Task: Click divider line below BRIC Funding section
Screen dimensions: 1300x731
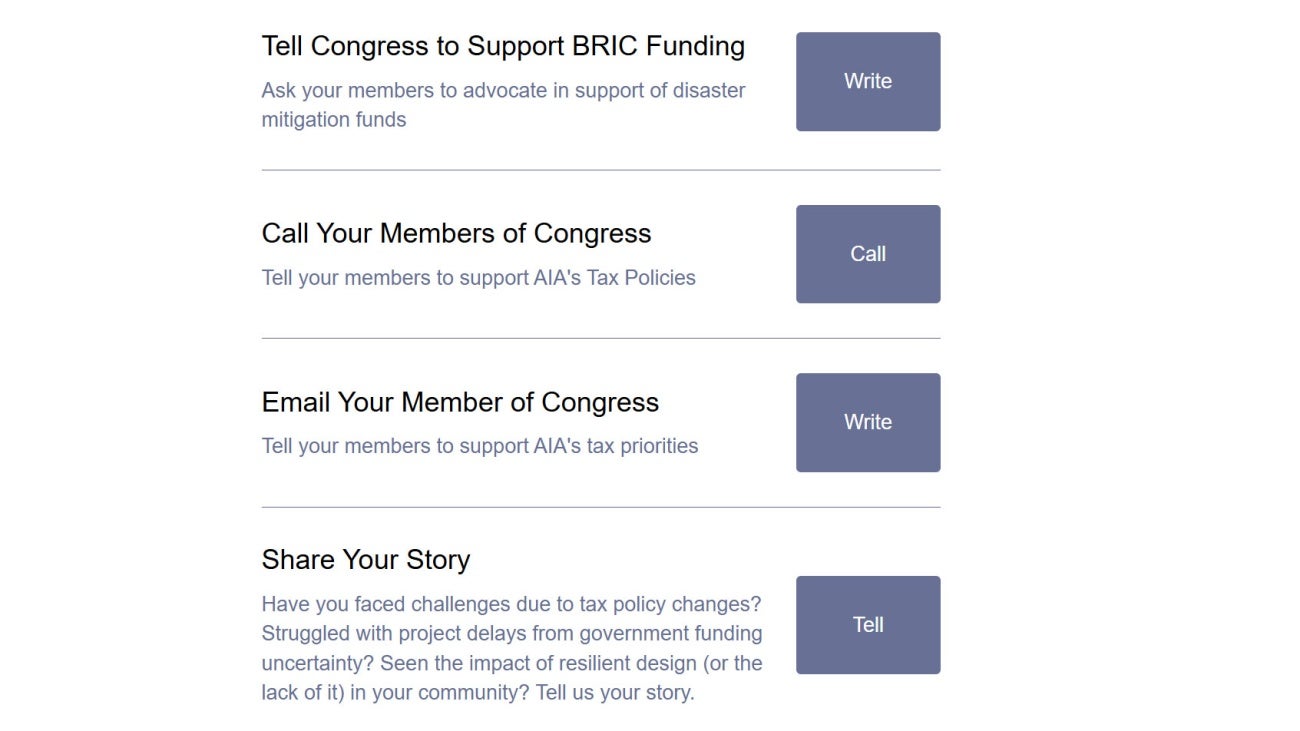Action: click(600, 170)
